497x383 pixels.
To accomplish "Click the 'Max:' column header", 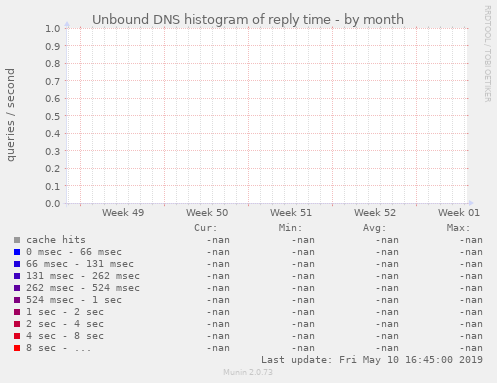I will pos(458,228).
